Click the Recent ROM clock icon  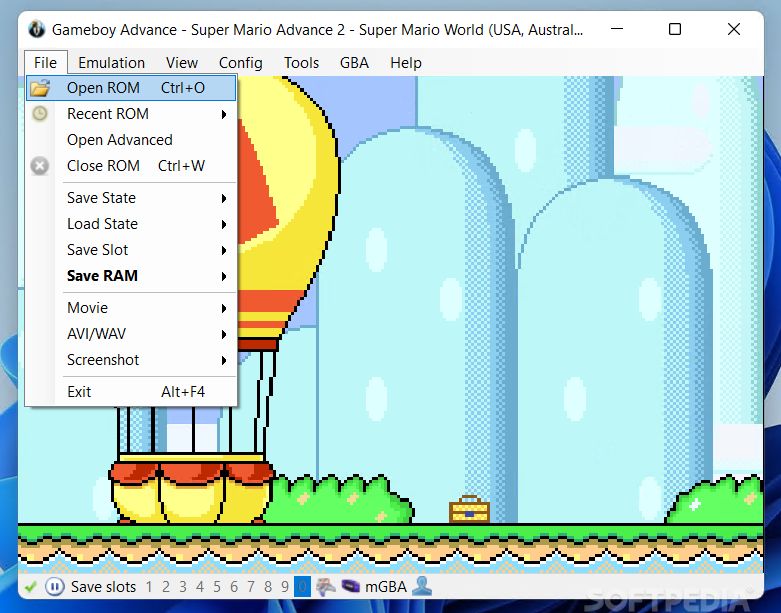click(40, 114)
